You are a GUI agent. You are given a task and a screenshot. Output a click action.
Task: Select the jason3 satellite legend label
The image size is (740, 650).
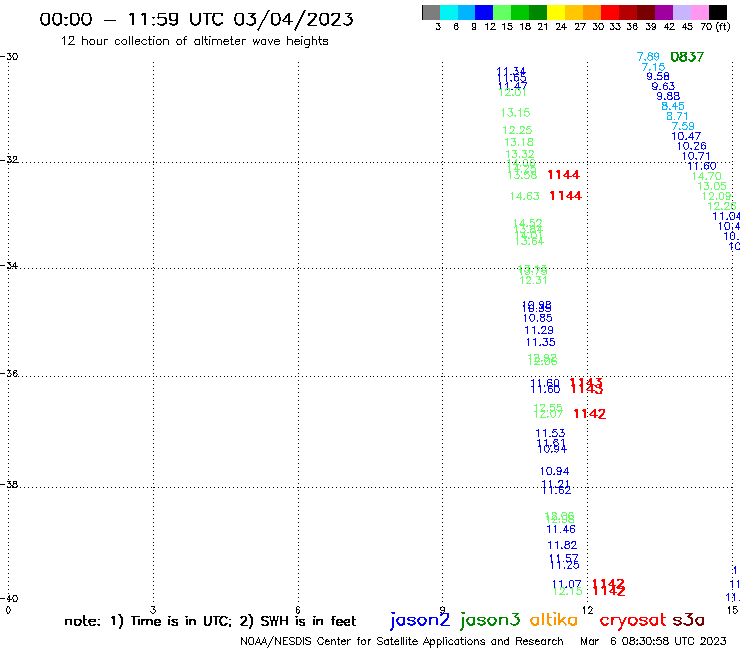[490, 620]
